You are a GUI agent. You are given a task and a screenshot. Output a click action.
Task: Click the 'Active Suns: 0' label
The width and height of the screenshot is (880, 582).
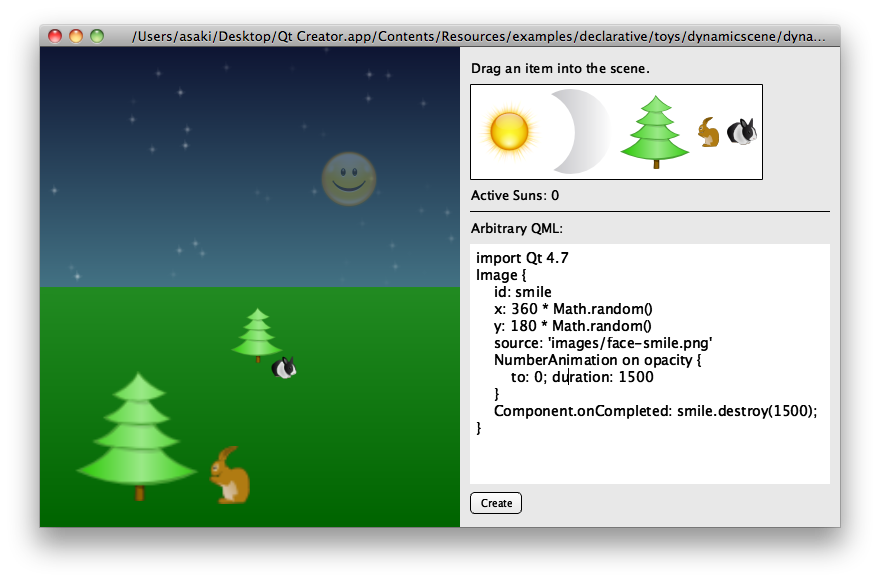[x=515, y=196]
